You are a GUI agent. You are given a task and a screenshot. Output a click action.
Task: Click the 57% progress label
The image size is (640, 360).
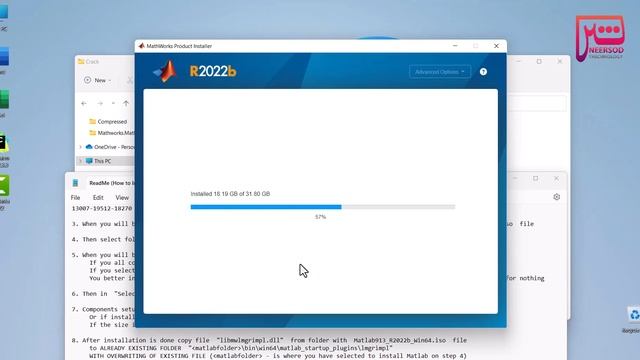coord(320,217)
